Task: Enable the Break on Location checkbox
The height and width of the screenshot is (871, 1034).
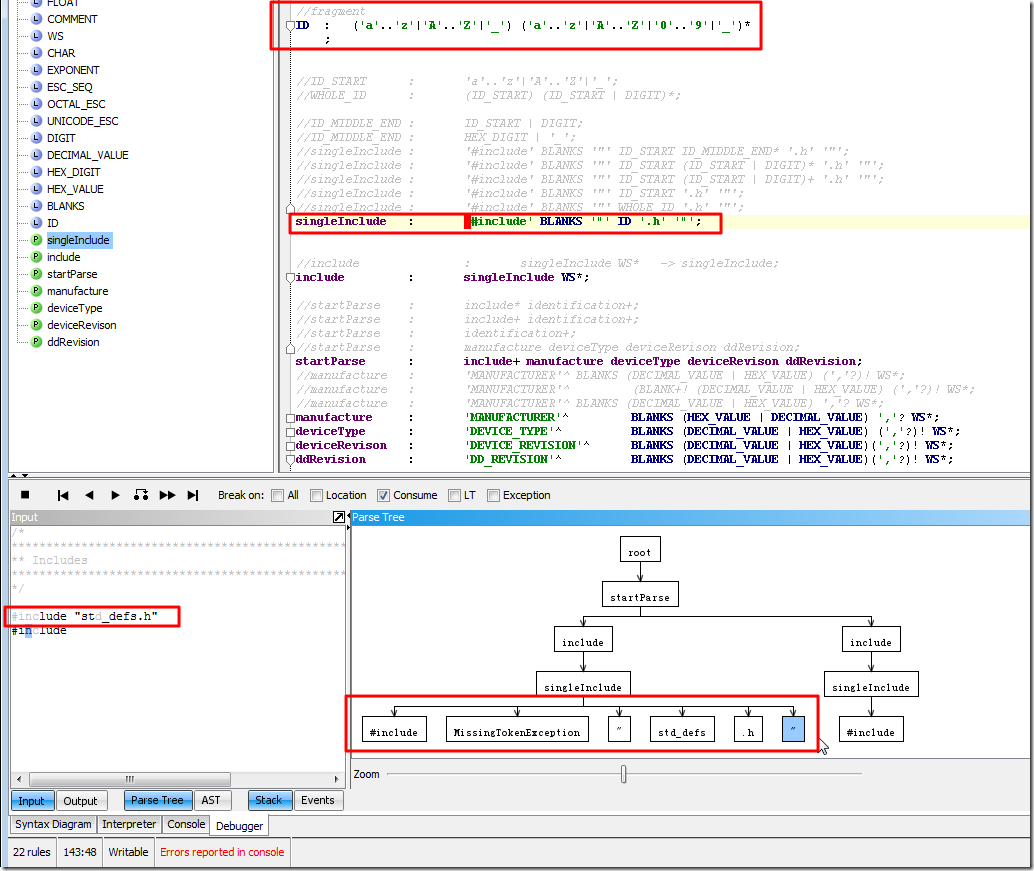Action: pyautogui.click(x=317, y=495)
